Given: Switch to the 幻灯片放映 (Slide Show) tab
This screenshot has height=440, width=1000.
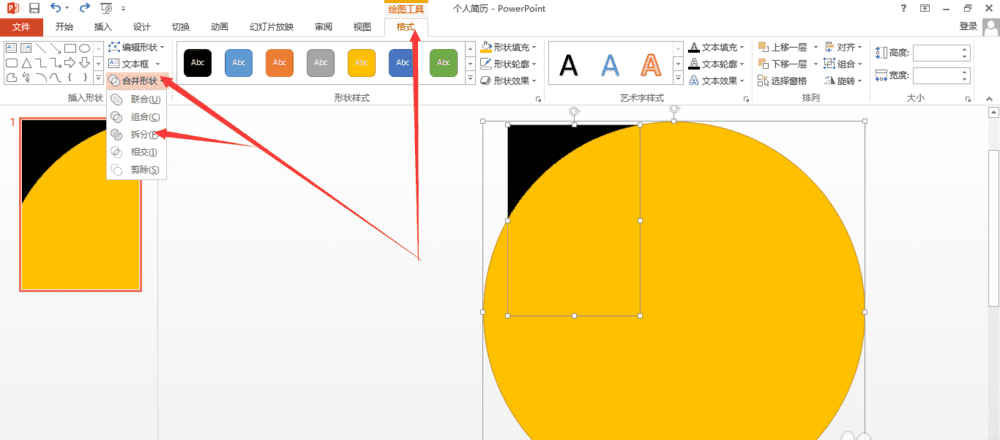Looking at the screenshot, I should (x=272, y=27).
